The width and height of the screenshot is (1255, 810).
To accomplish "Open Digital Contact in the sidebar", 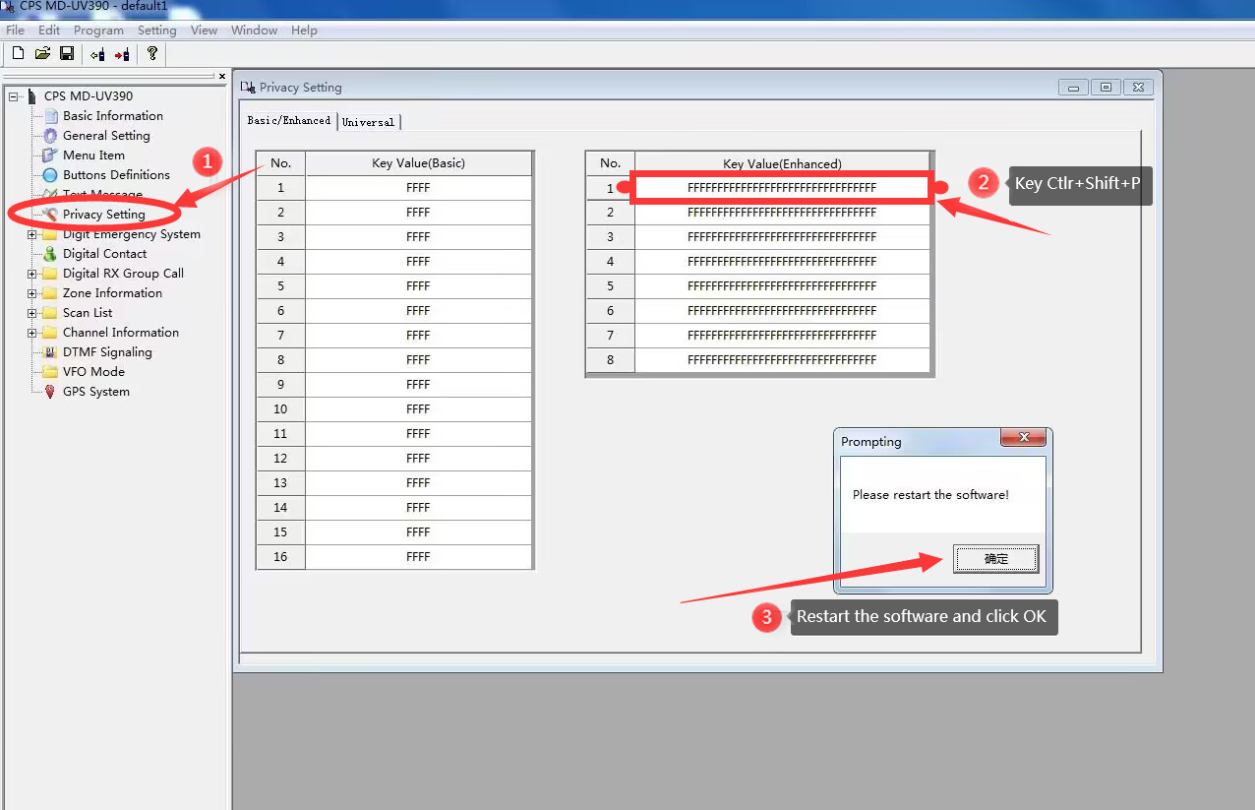I will coord(104,254).
